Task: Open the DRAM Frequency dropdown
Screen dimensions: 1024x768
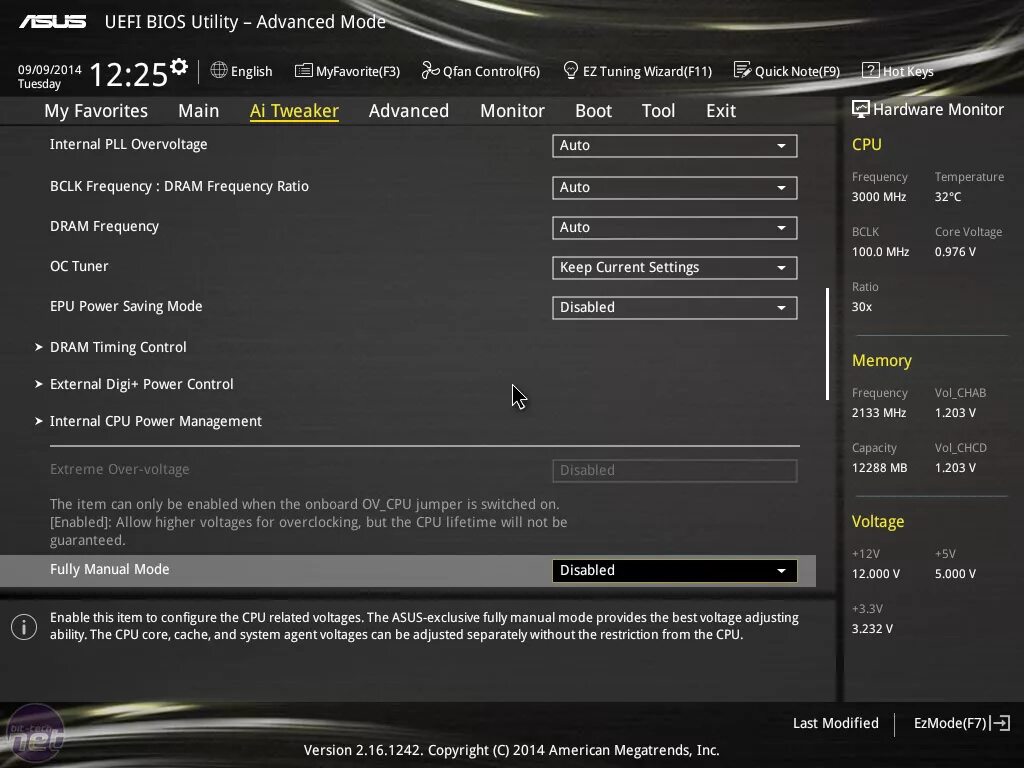Action: click(x=674, y=227)
